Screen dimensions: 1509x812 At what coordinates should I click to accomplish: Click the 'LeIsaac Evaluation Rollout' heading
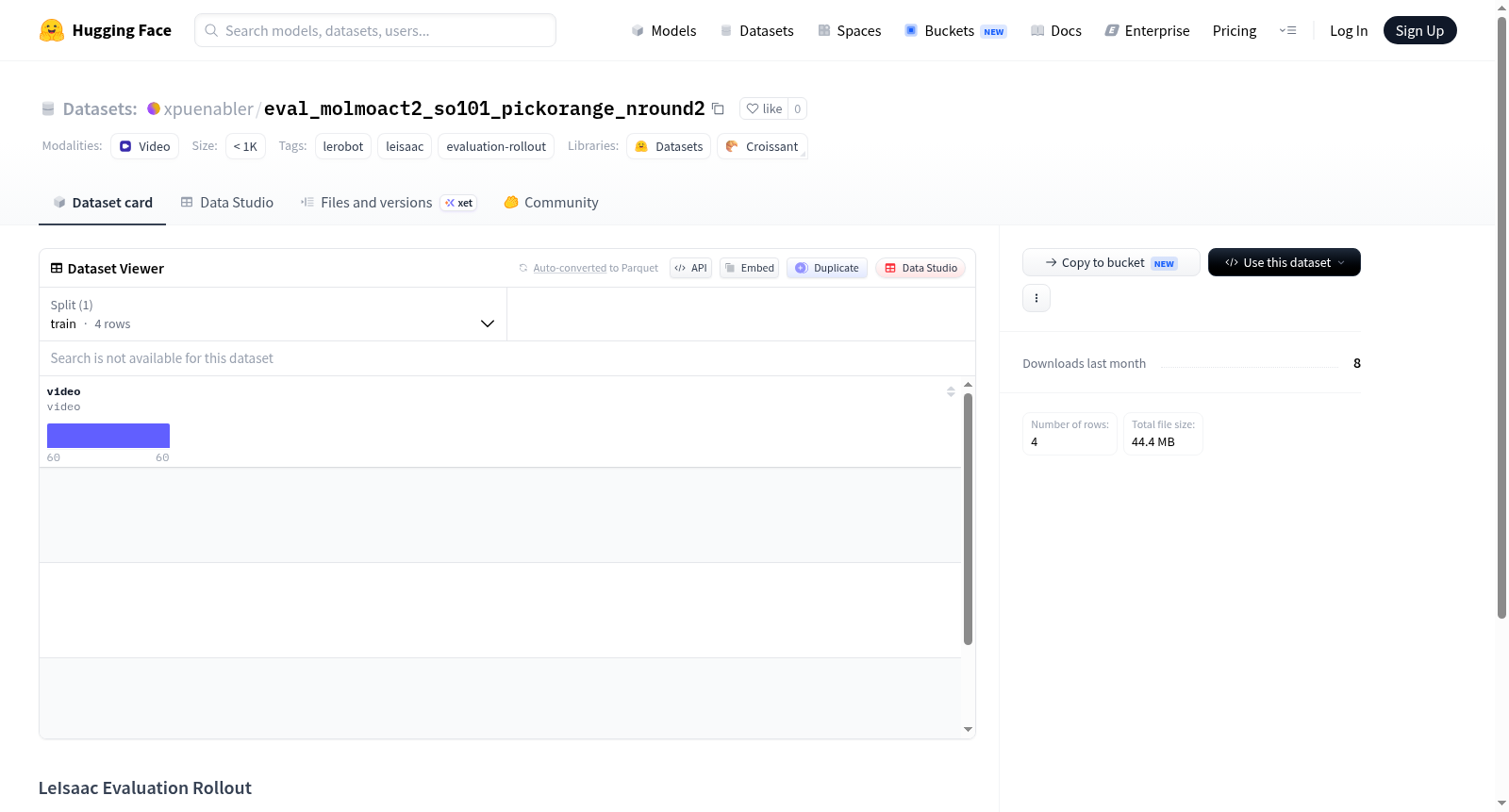pos(145,787)
